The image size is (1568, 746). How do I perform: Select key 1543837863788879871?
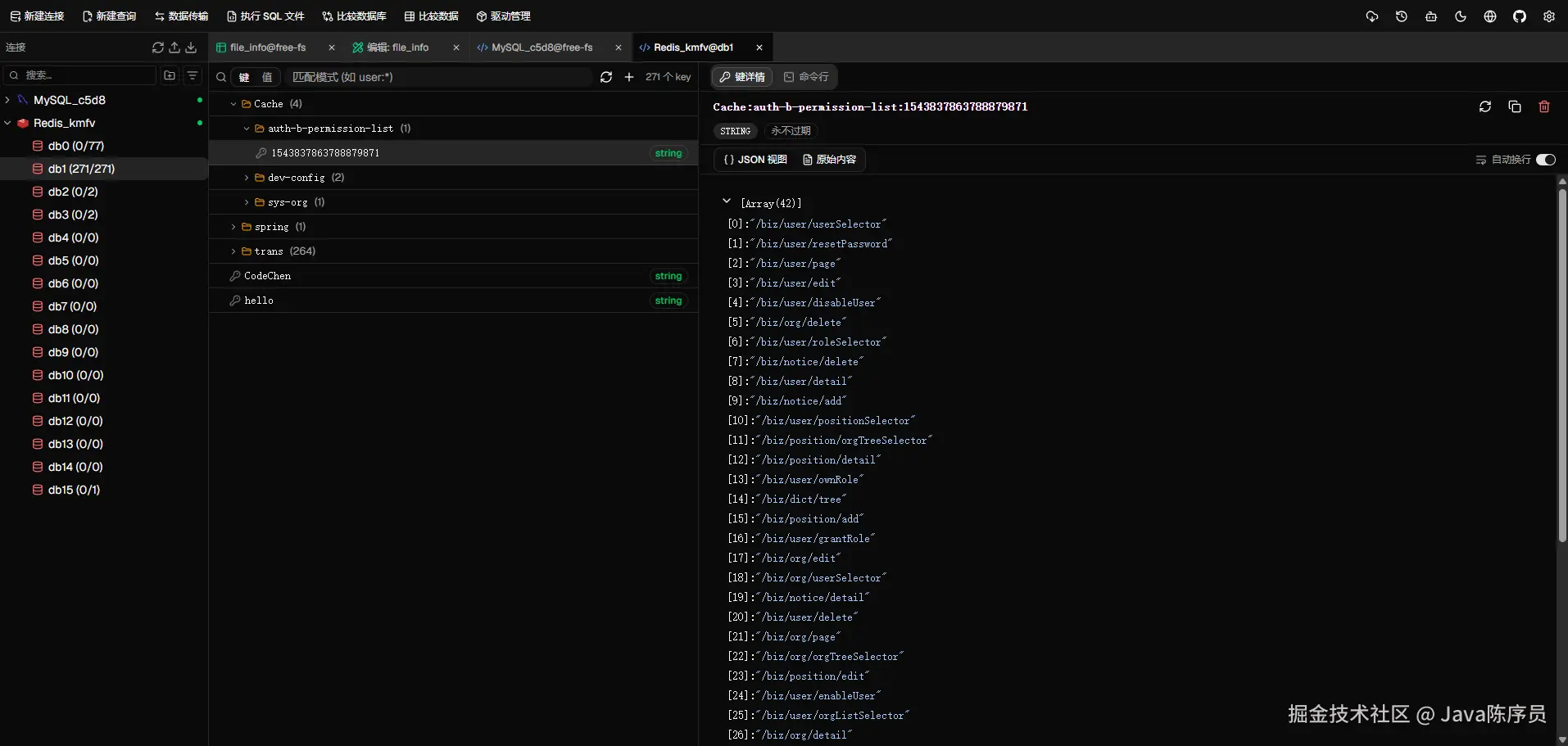click(x=453, y=153)
